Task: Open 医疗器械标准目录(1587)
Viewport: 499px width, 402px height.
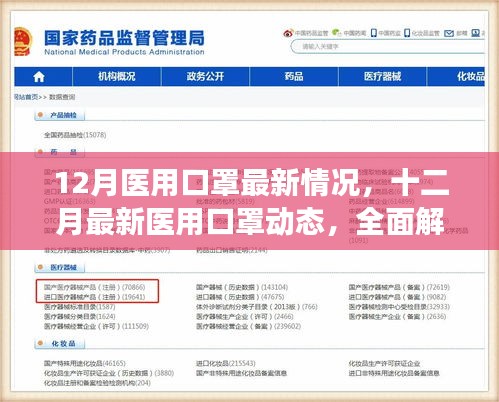Action: 79,307
